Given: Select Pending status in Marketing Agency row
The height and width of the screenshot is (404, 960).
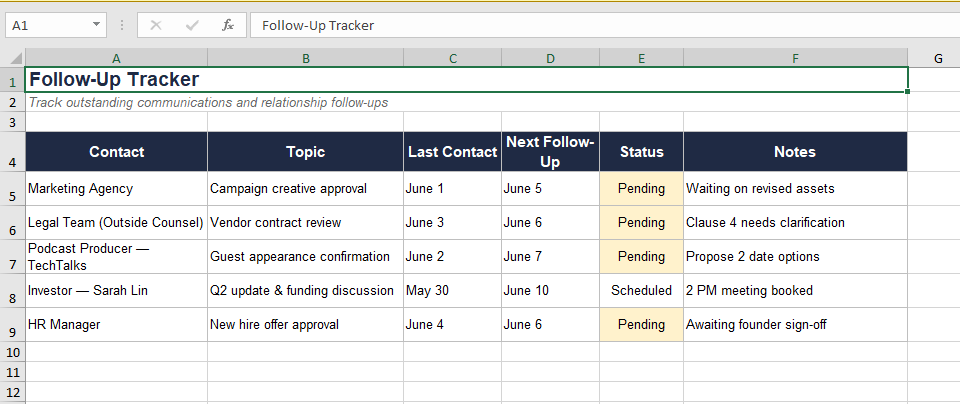Looking at the screenshot, I should click(642, 189).
